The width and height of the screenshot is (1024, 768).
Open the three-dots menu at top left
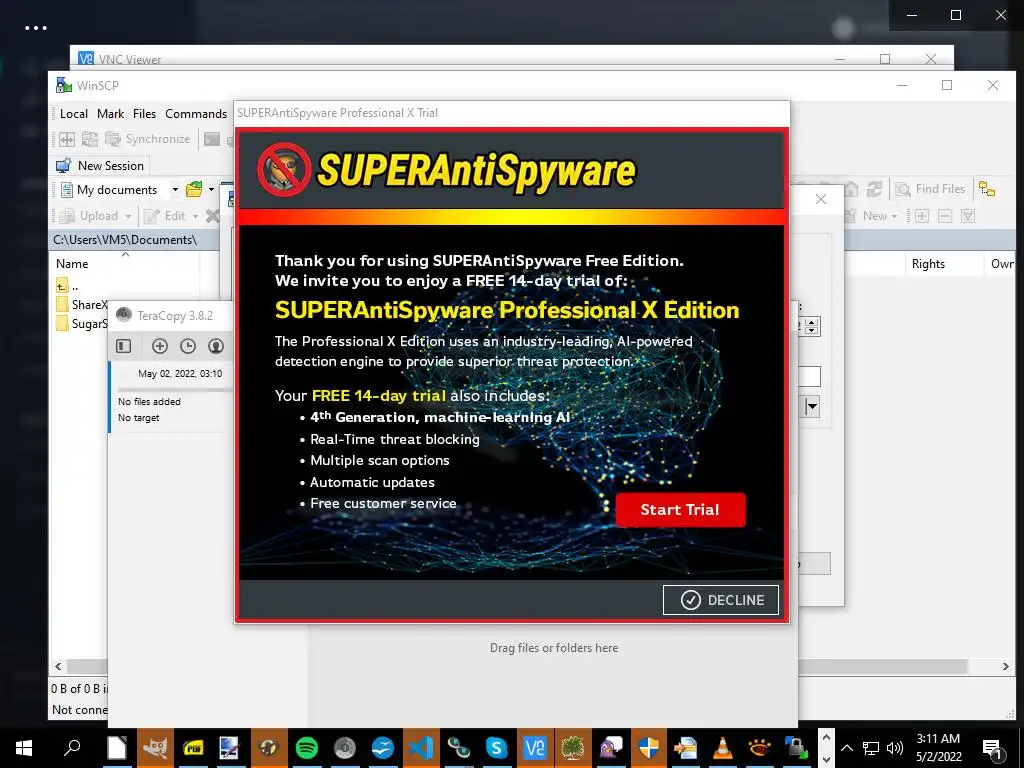tap(35, 28)
